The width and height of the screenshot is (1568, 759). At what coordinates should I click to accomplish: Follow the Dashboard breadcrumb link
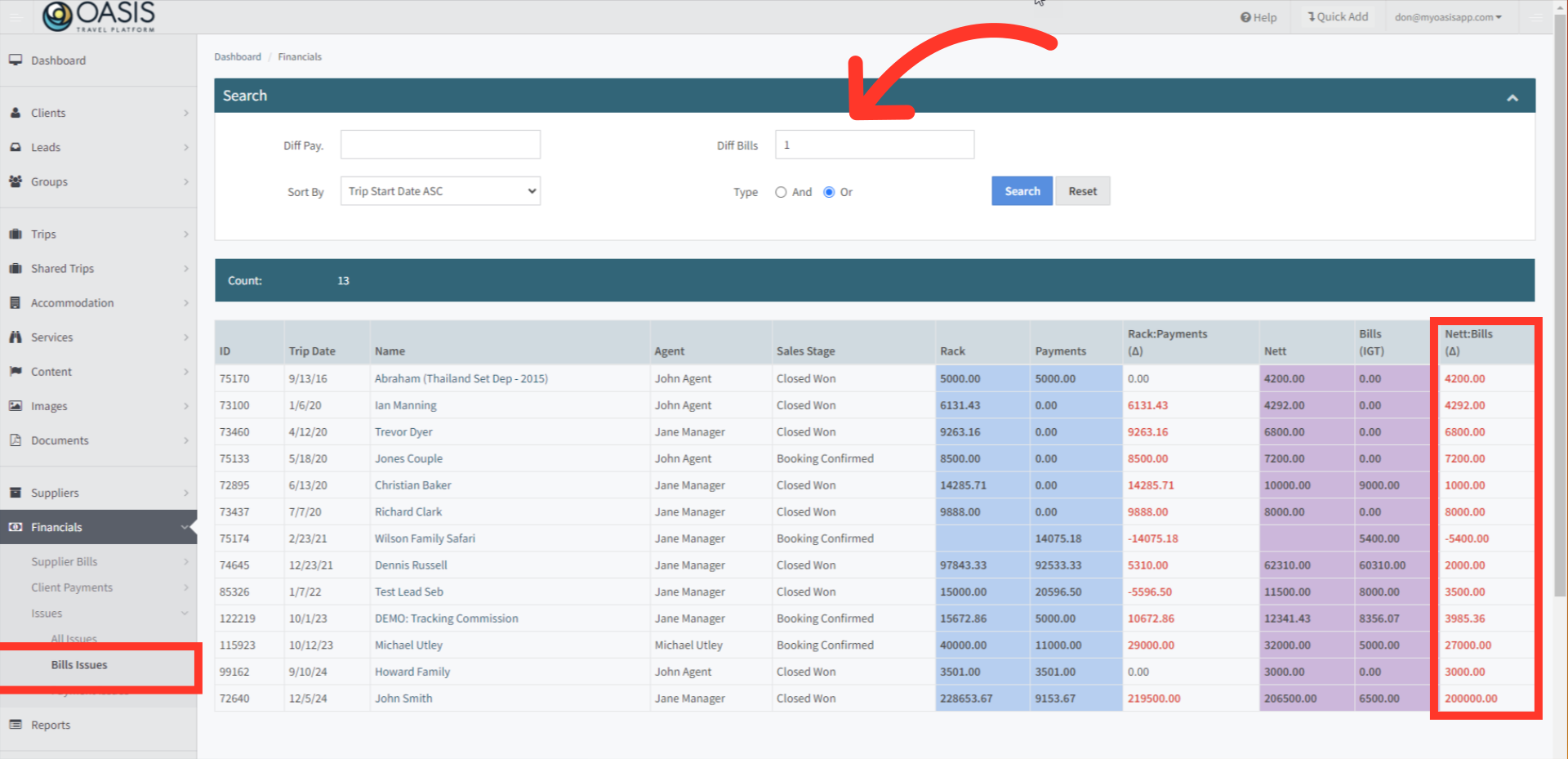[238, 57]
